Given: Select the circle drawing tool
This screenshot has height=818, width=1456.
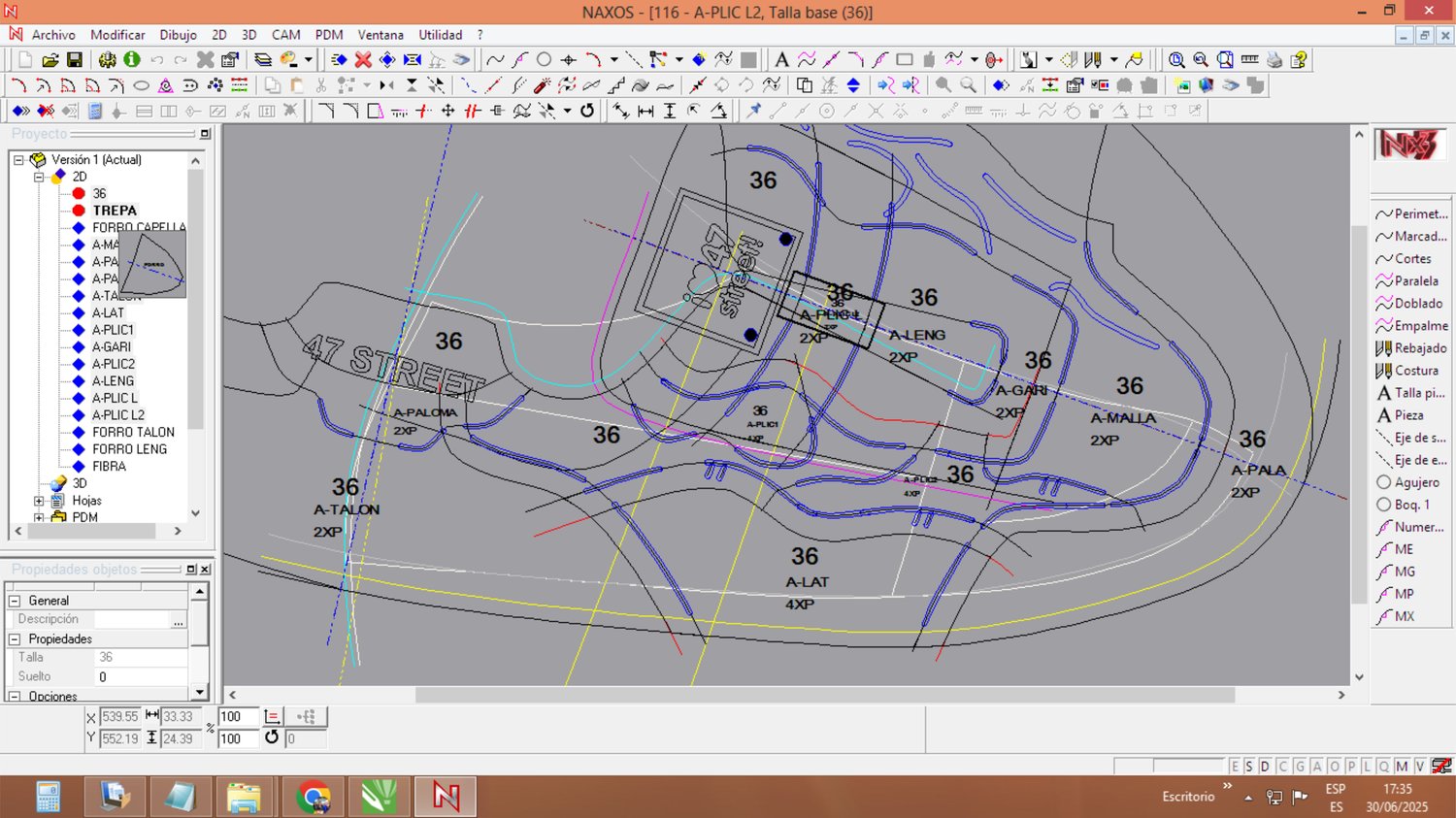Looking at the screenshot, I should pyautogui.click(x=544, y=60).
